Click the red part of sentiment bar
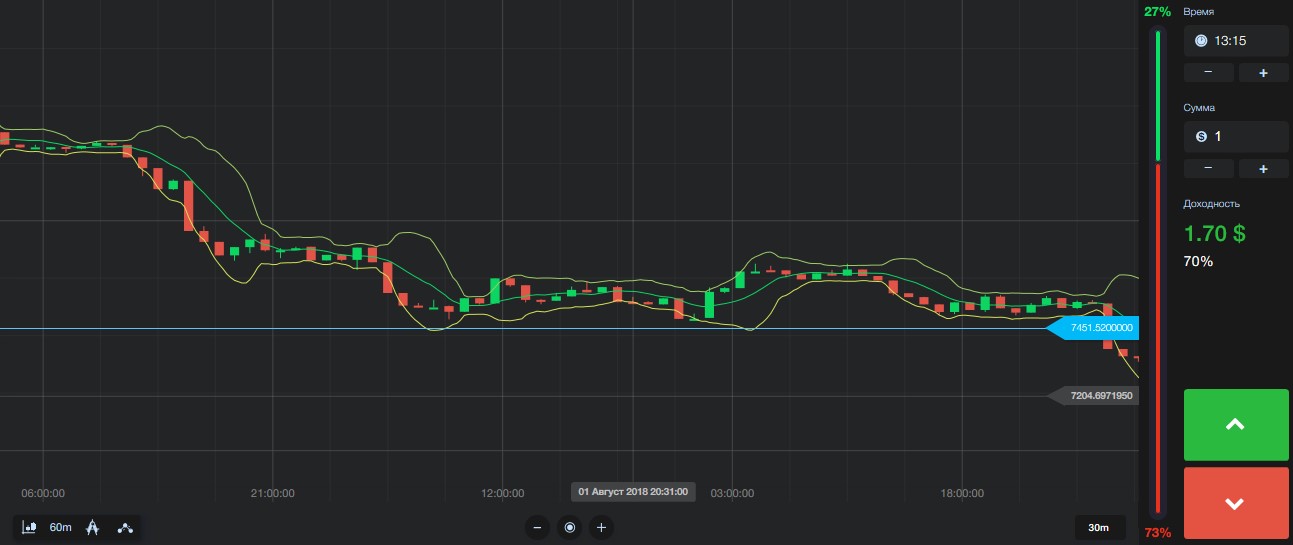 click(1158, 339)
